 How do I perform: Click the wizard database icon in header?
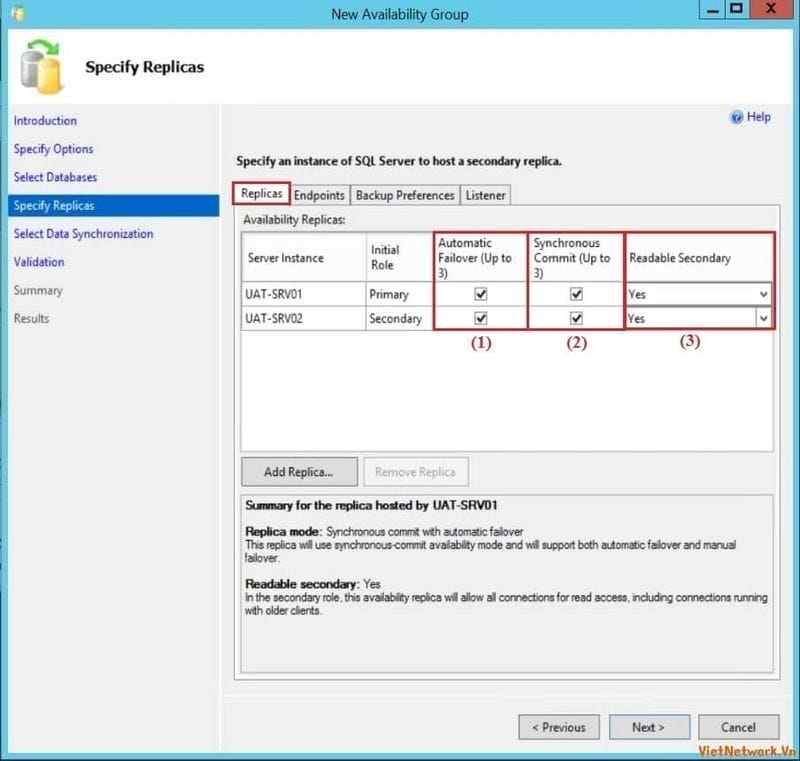tap(42, 66)
